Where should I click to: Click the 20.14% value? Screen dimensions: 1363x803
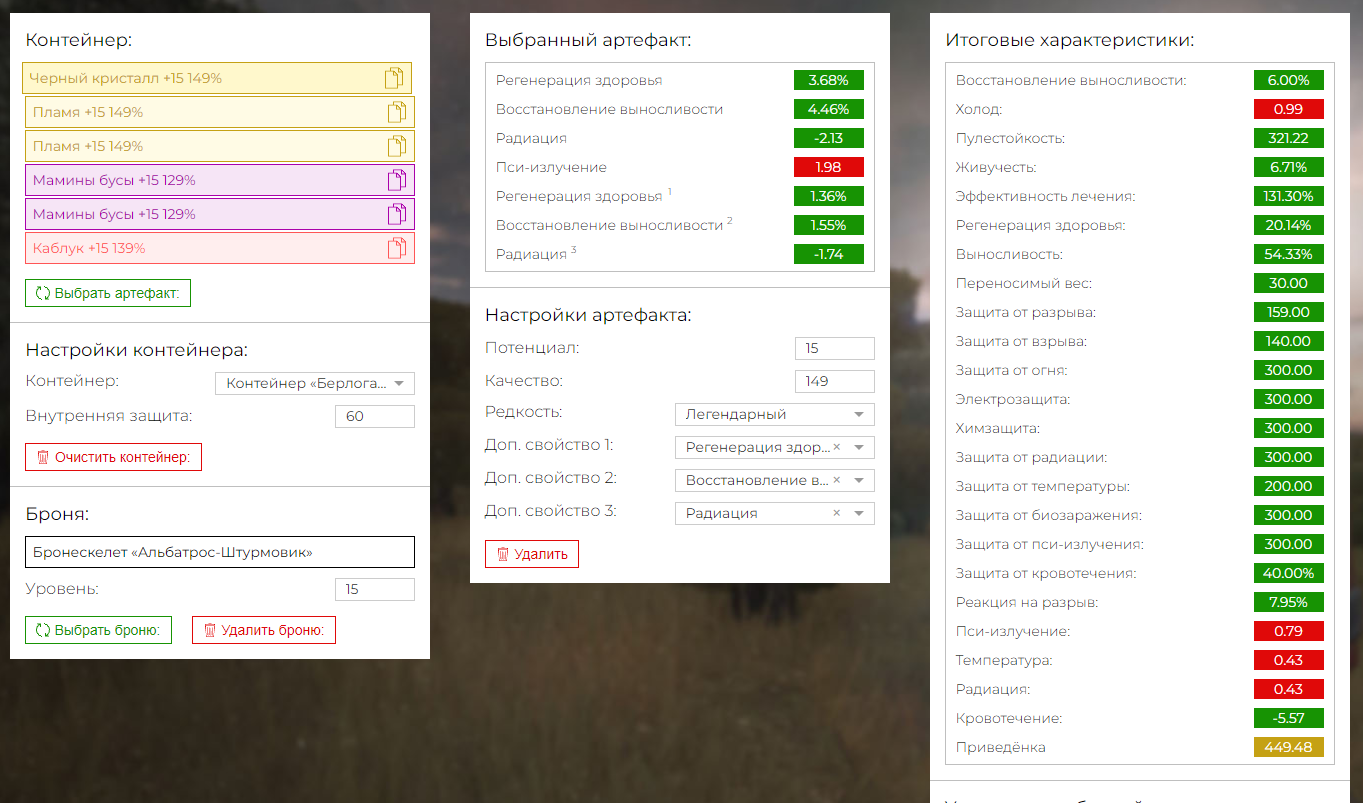[1289, 225]
